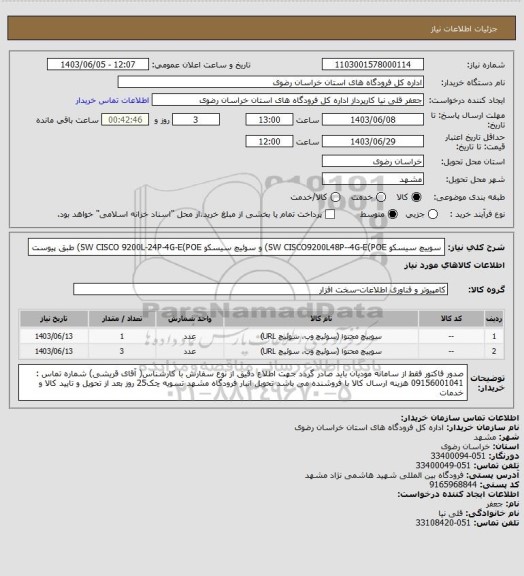Click the delivery city field مشهد

pyautogui.click(x=373, y=179)
